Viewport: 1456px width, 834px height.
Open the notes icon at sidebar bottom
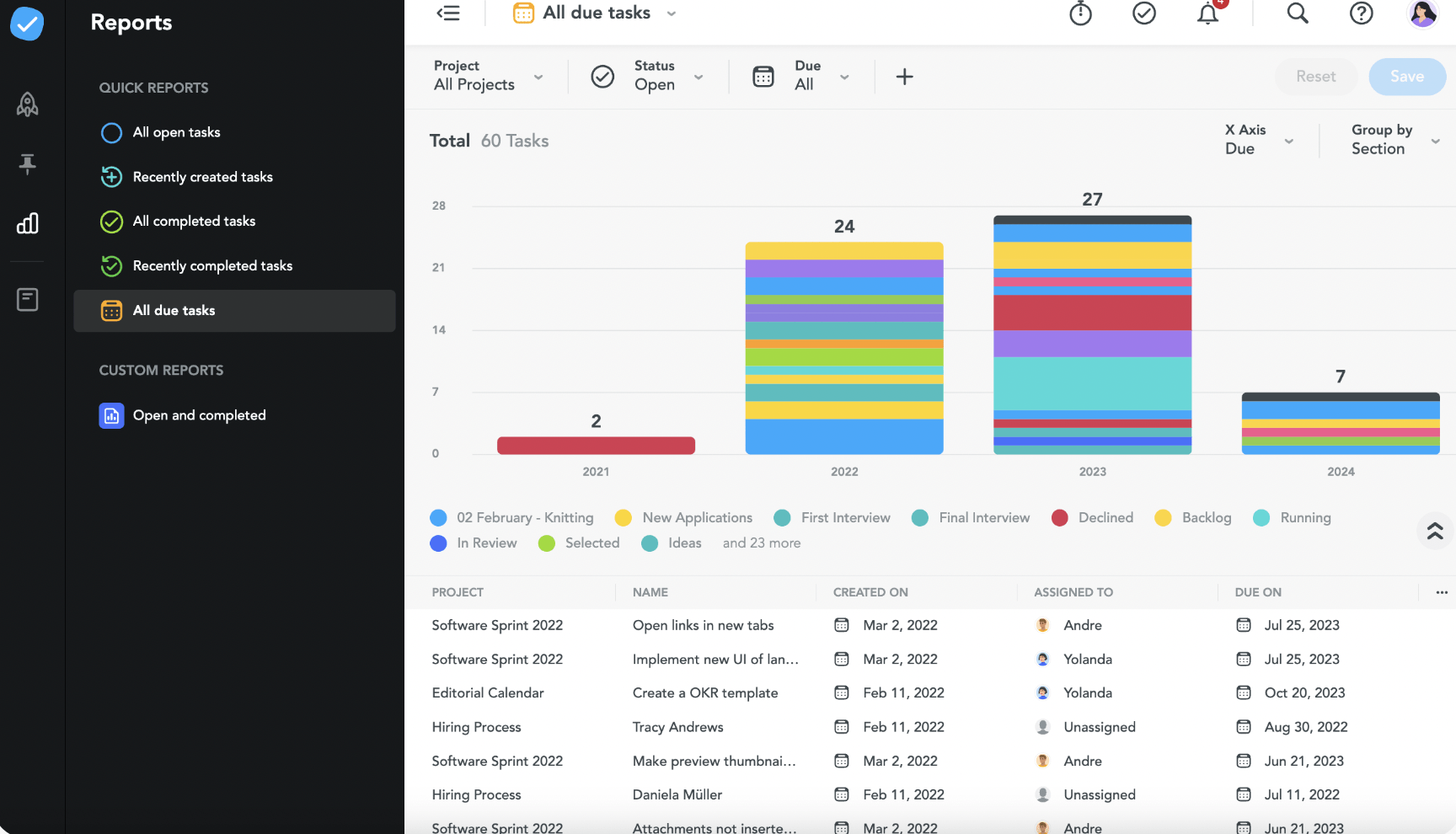[x=26, y=299]
